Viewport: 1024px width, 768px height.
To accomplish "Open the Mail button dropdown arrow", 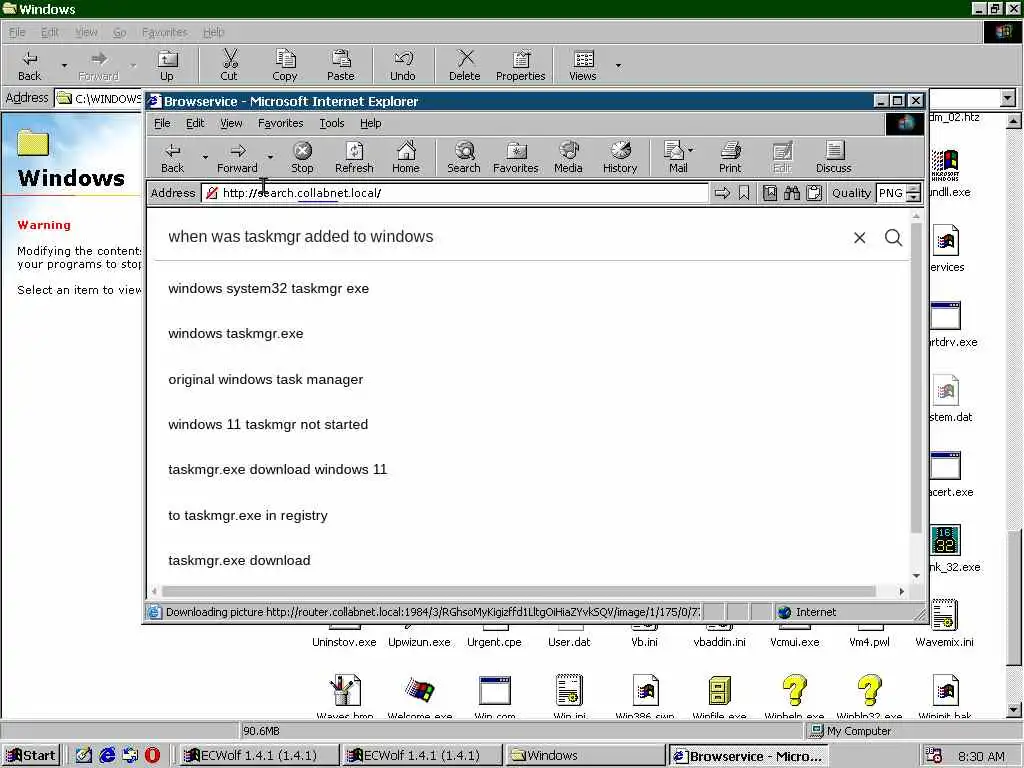I will 691,150.
